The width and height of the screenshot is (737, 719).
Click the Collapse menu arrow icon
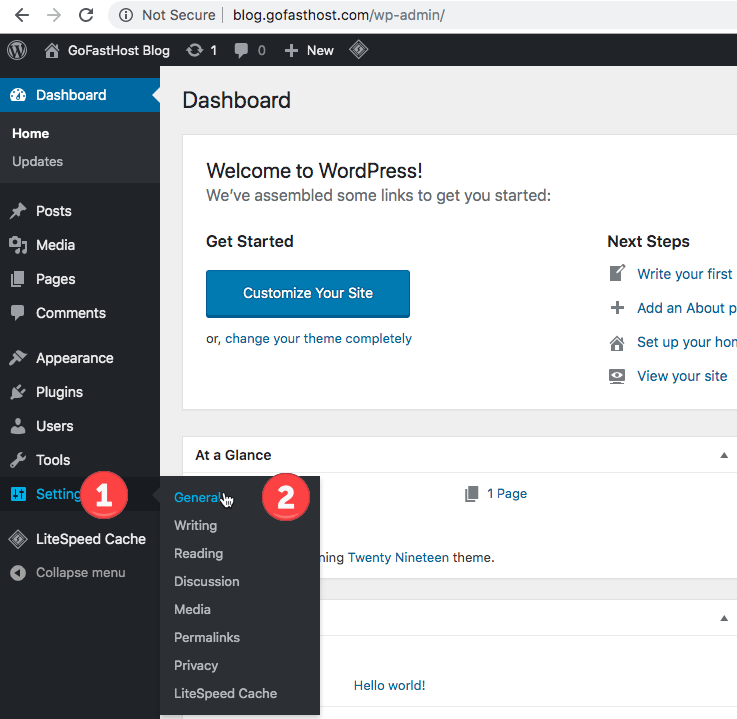[18, 573]
